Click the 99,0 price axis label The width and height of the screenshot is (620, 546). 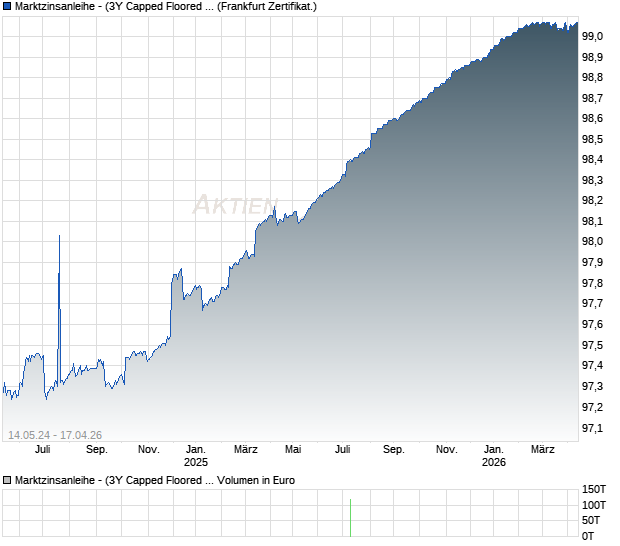(x=593, y=36)
